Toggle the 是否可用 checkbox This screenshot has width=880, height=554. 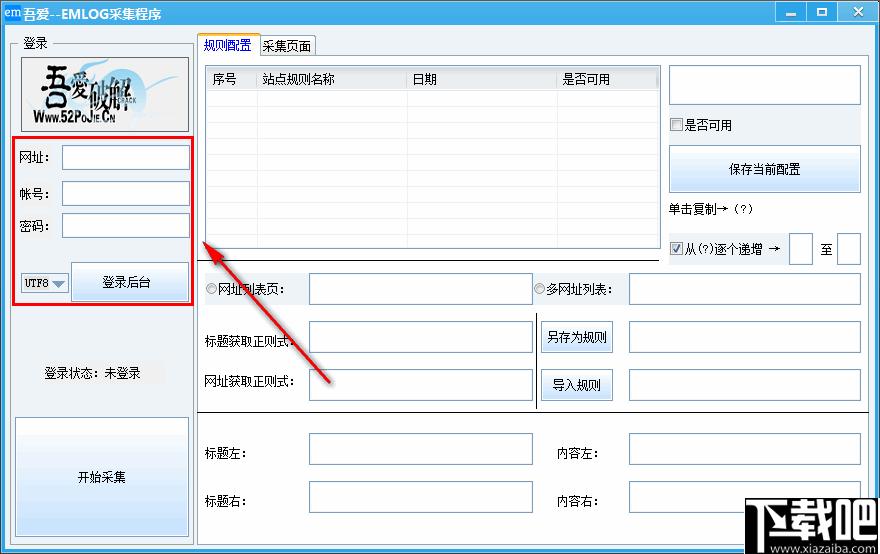pyautogui.click(x=677, y=125)
